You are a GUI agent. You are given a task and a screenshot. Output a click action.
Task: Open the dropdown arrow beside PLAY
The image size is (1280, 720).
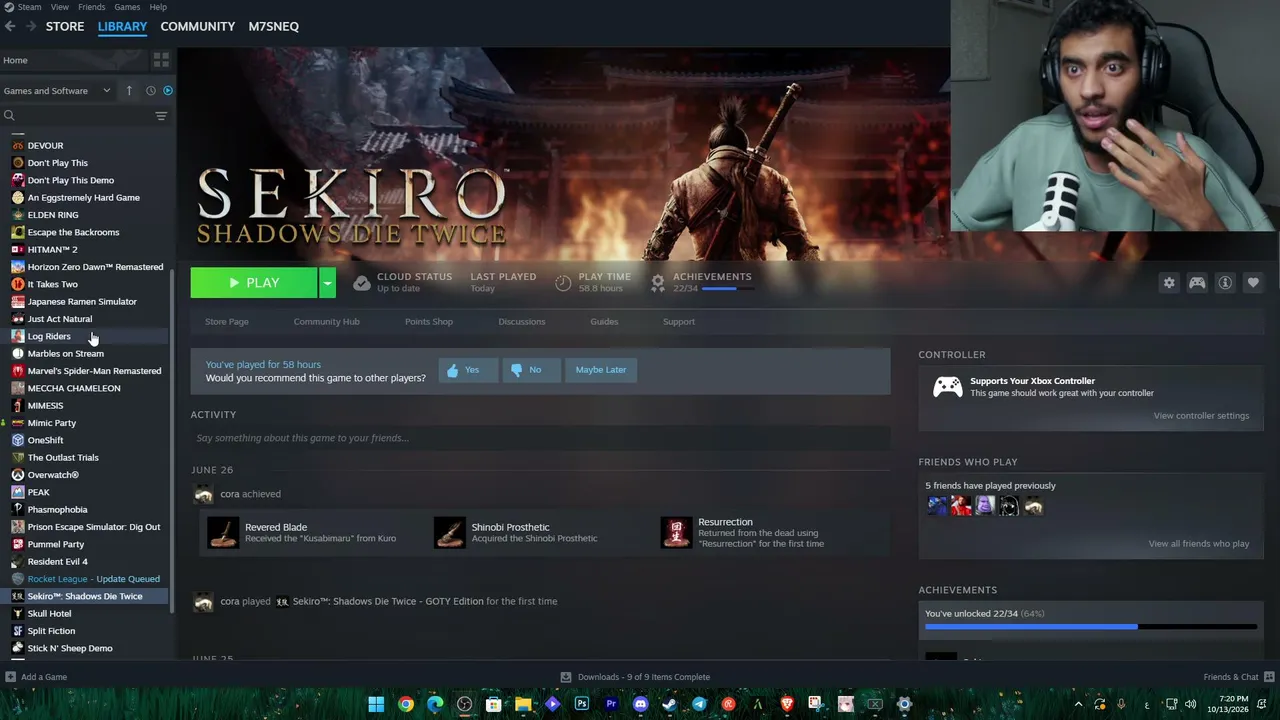pos(327,283)
